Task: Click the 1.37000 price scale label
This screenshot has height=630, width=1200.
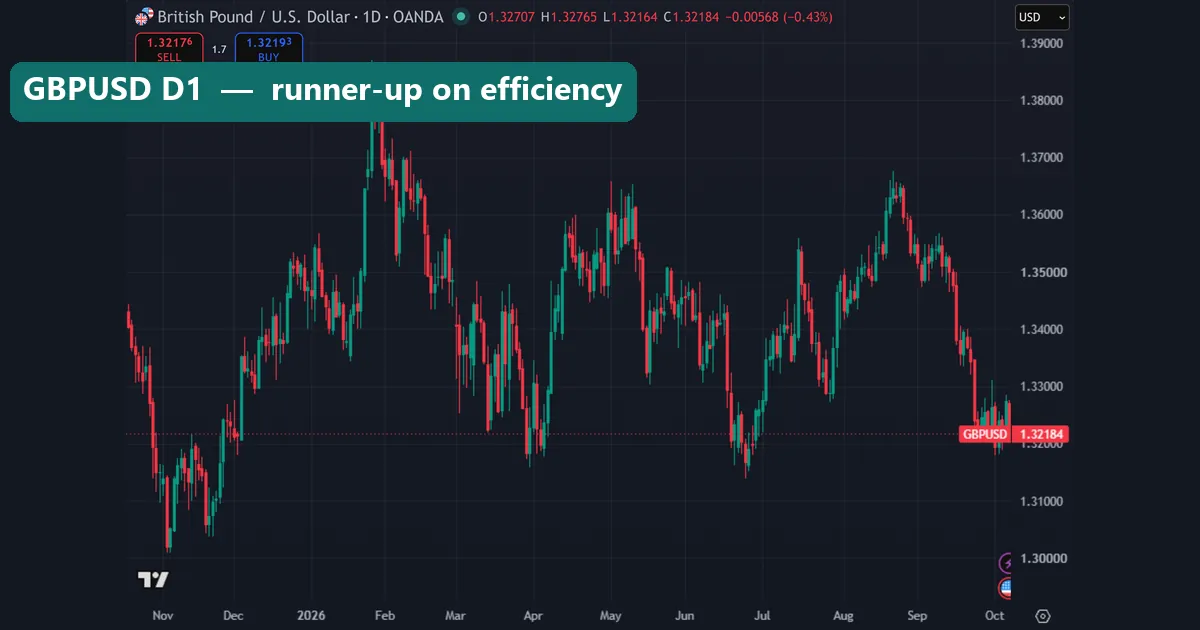Action: [1041, 157]
